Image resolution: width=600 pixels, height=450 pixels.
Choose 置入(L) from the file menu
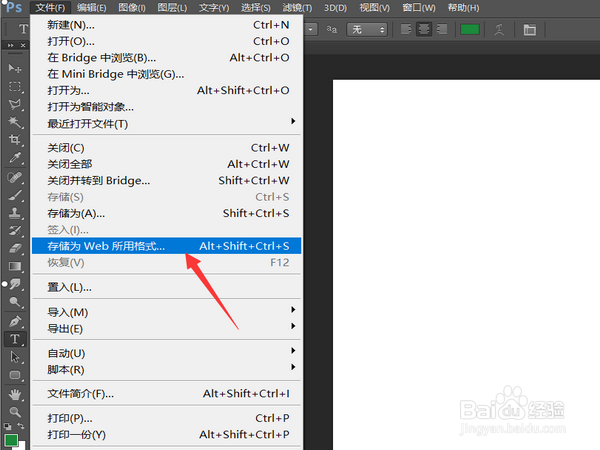click(x=166, y=287)
